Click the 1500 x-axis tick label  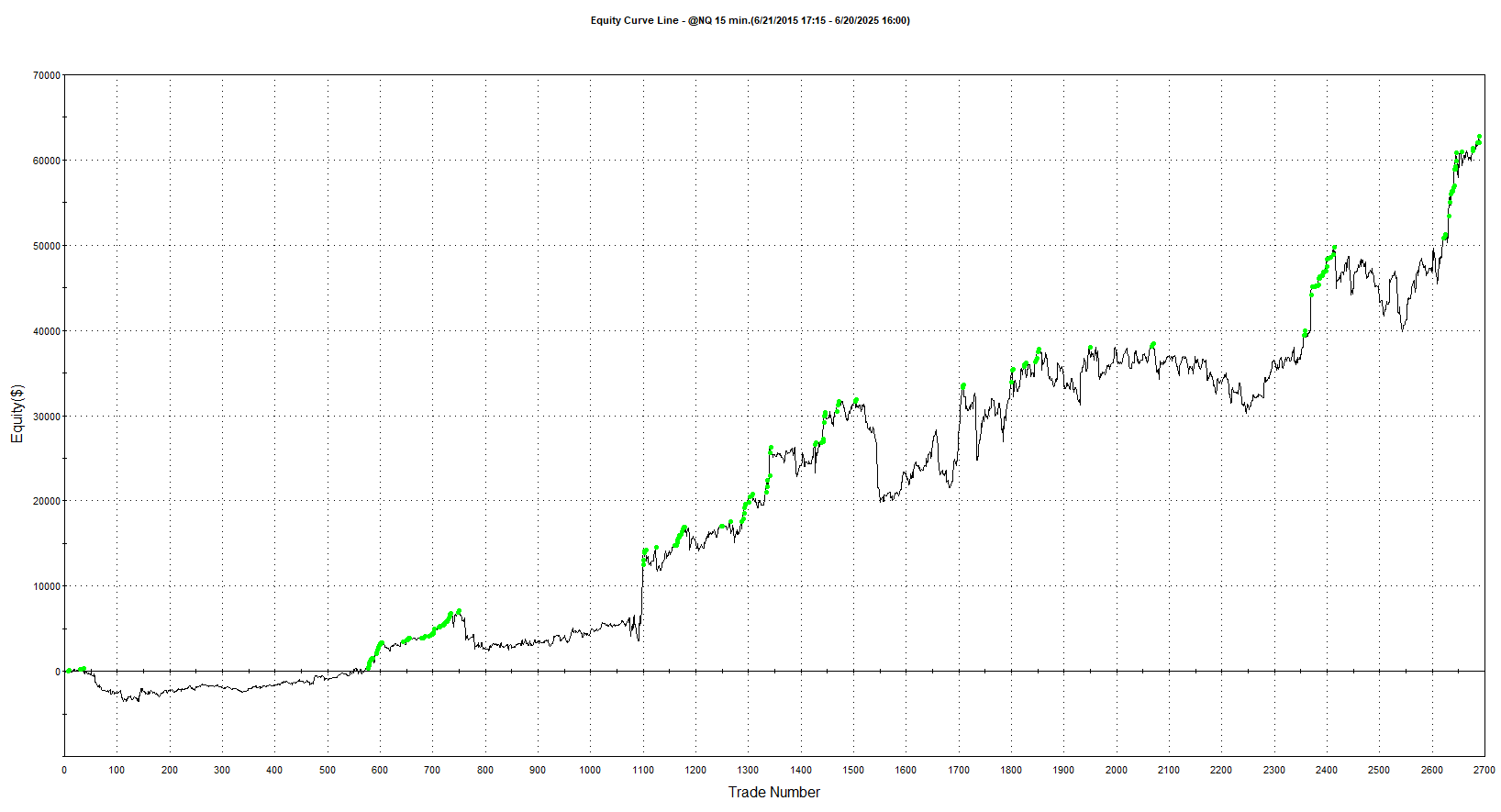(x=853, y=770)
